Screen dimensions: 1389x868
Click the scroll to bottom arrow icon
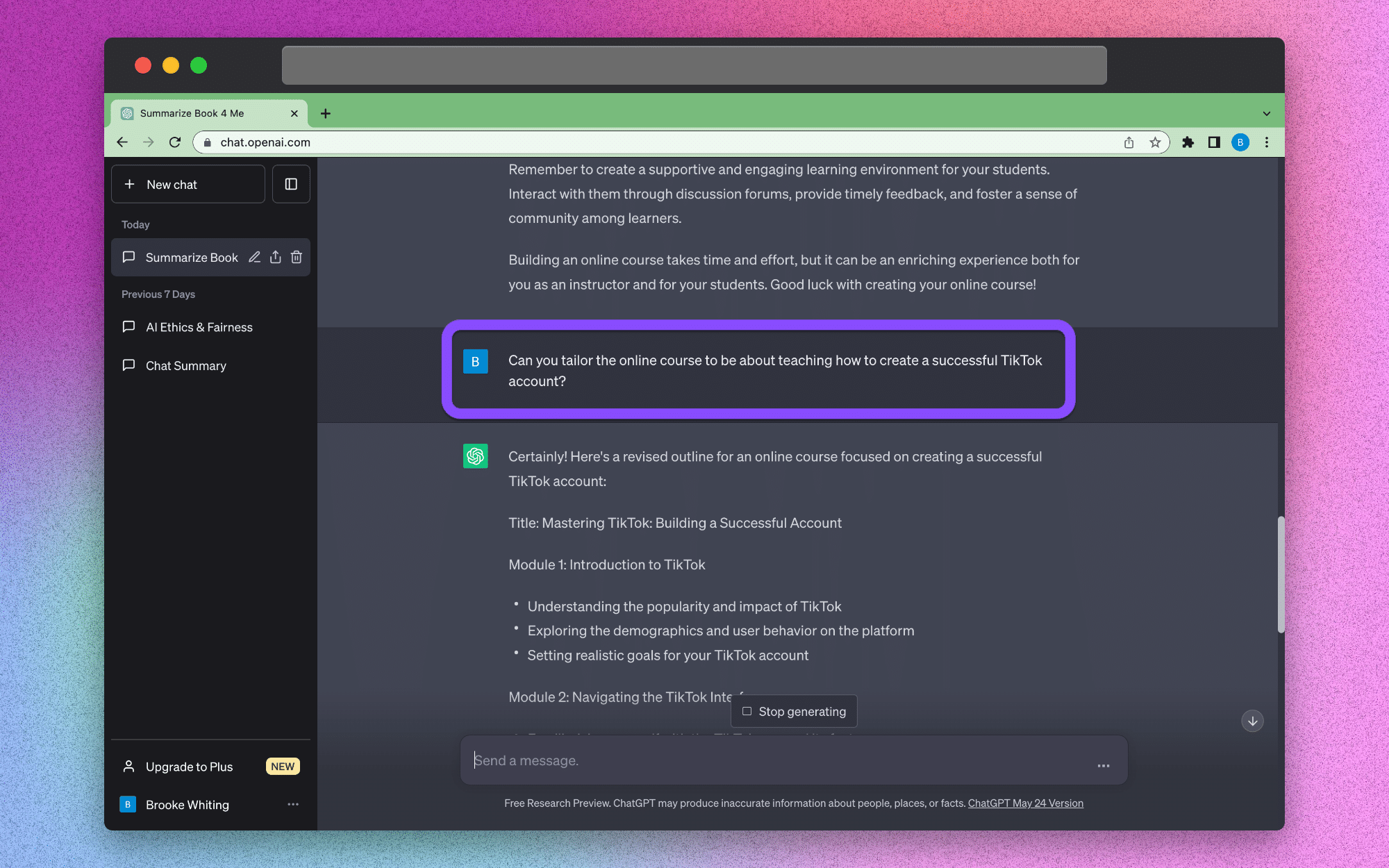(1252, 720)
